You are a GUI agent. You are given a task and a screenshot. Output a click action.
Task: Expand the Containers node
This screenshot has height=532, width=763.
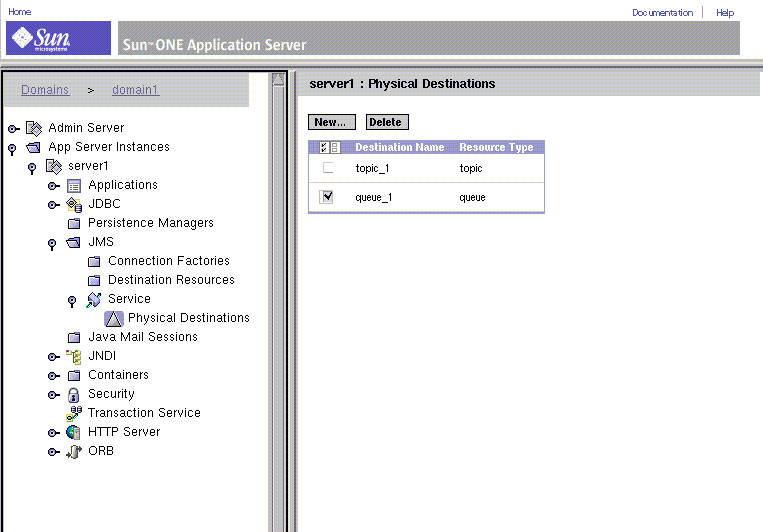tap(54, 376)
